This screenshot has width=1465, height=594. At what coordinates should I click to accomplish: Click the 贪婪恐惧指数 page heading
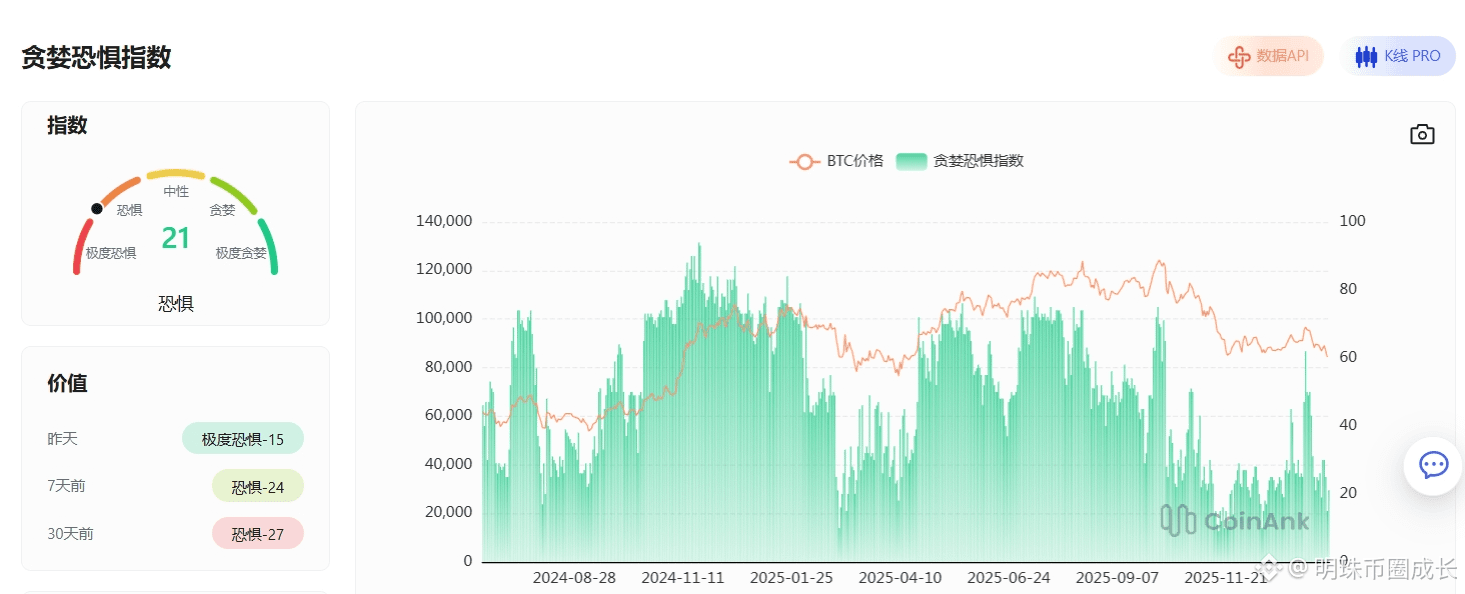coord(96,57)
